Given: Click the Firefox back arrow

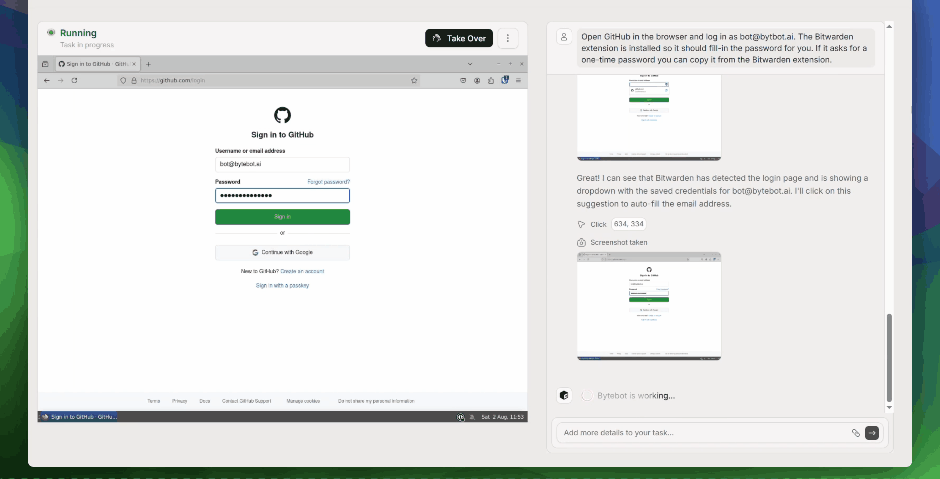Looking at the screenshot, I should (x=47, y=80).
